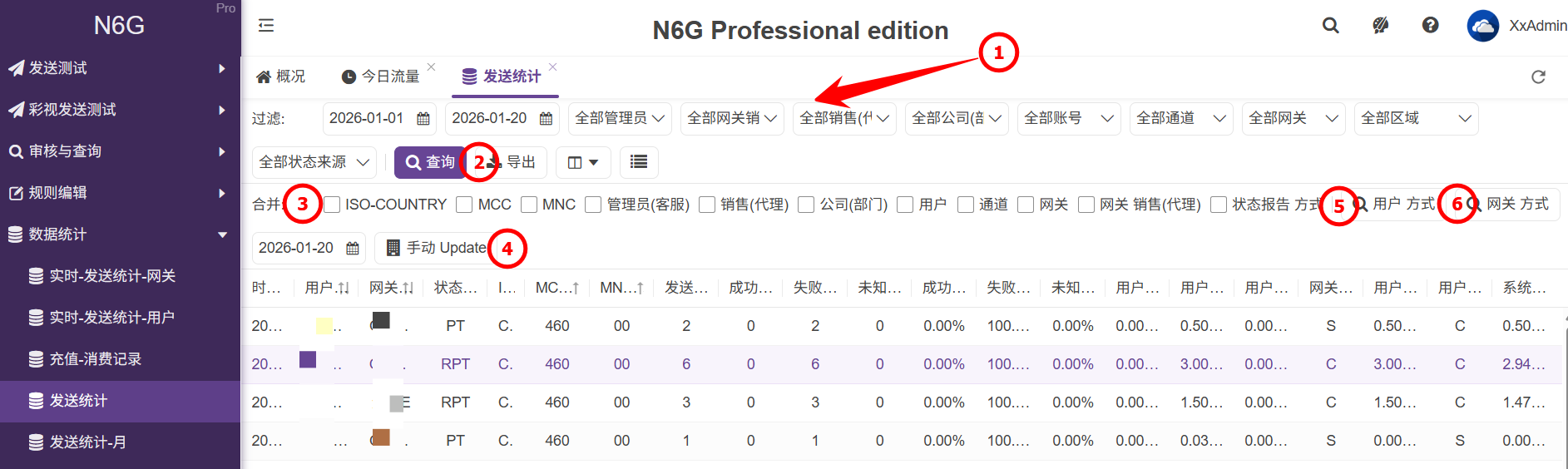Viewport: 1568px width, 469px height.
Task: Open the 全部状态来源 dropdown
Action: 314,162
